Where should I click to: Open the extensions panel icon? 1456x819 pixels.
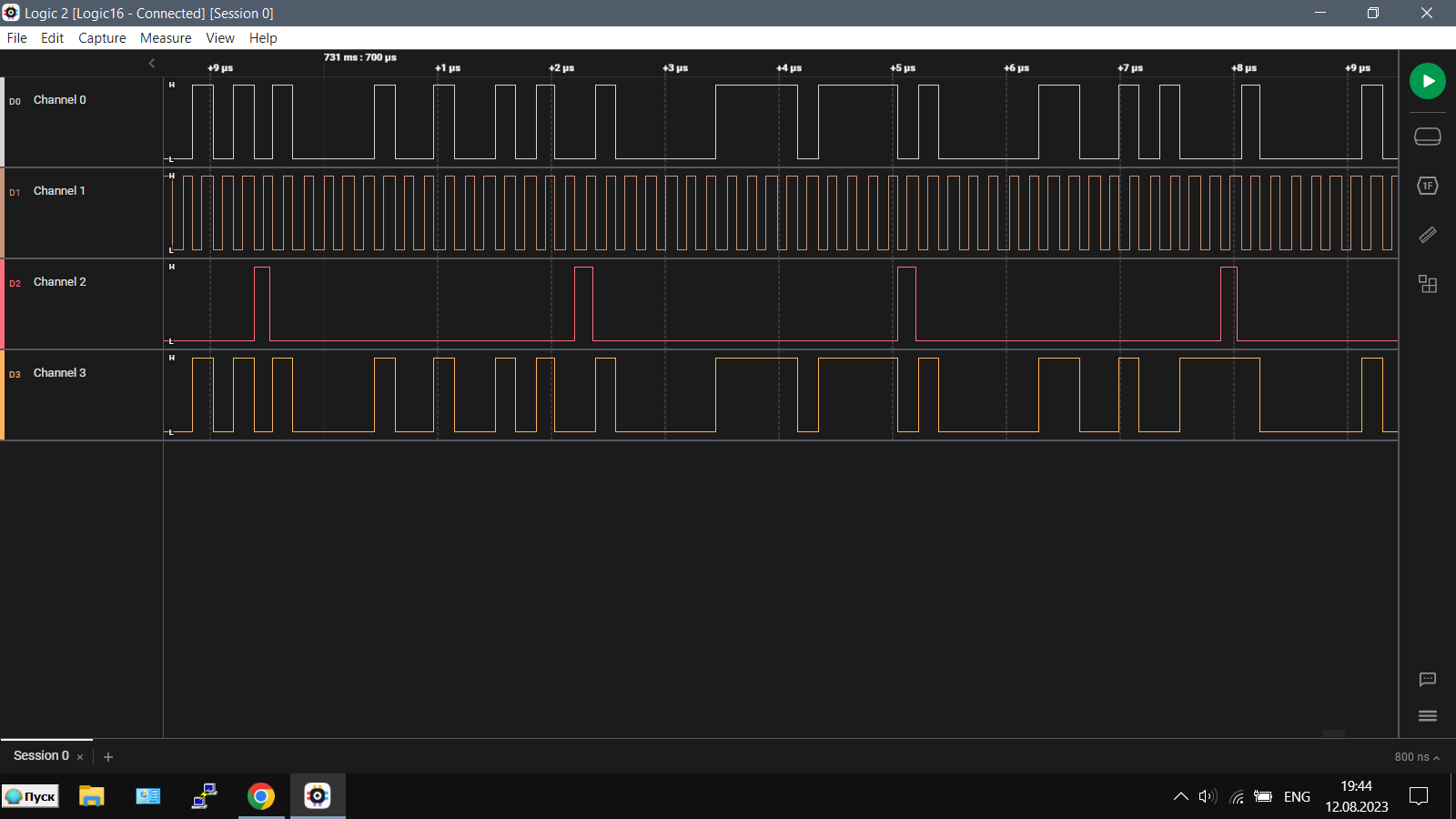[x=1428, y=284]
